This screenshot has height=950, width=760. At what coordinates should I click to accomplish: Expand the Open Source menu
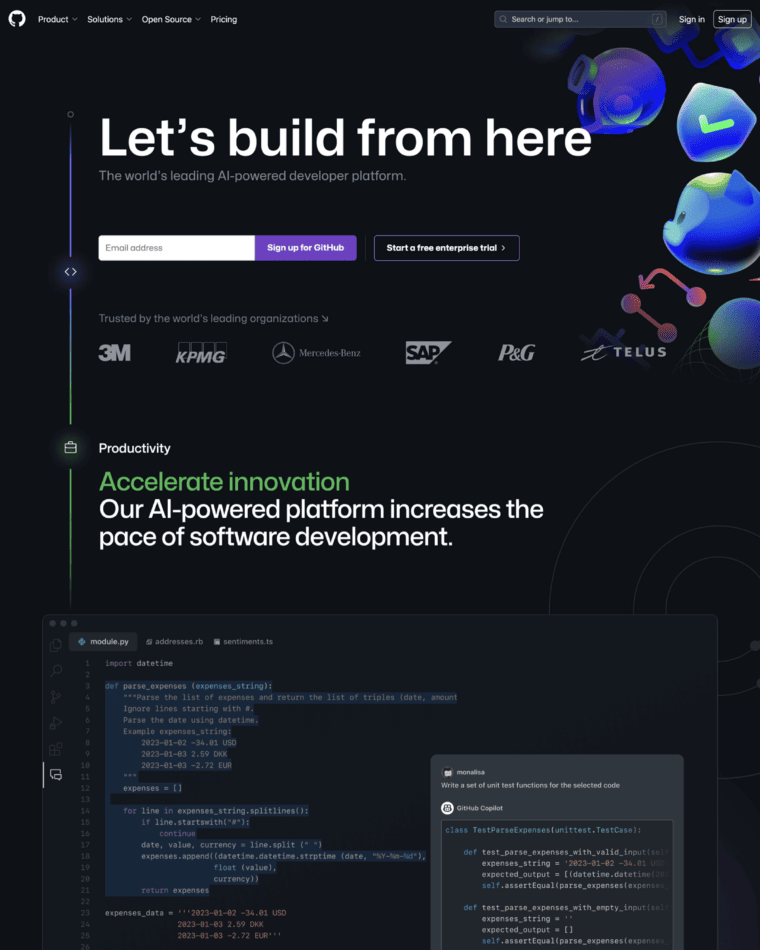(171, 19)
